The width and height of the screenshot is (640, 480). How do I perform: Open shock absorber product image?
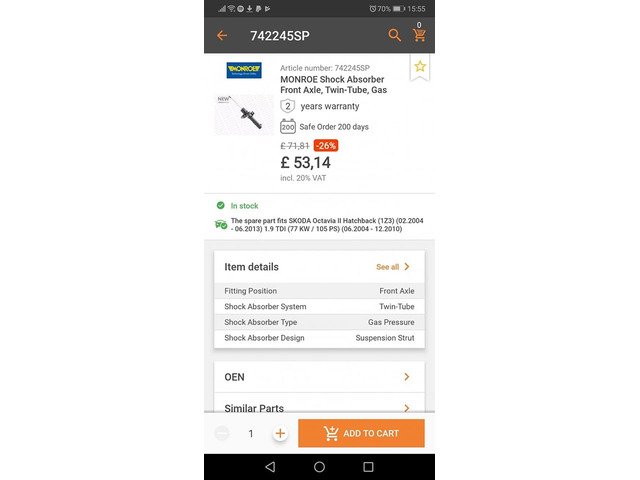point(244,114)
